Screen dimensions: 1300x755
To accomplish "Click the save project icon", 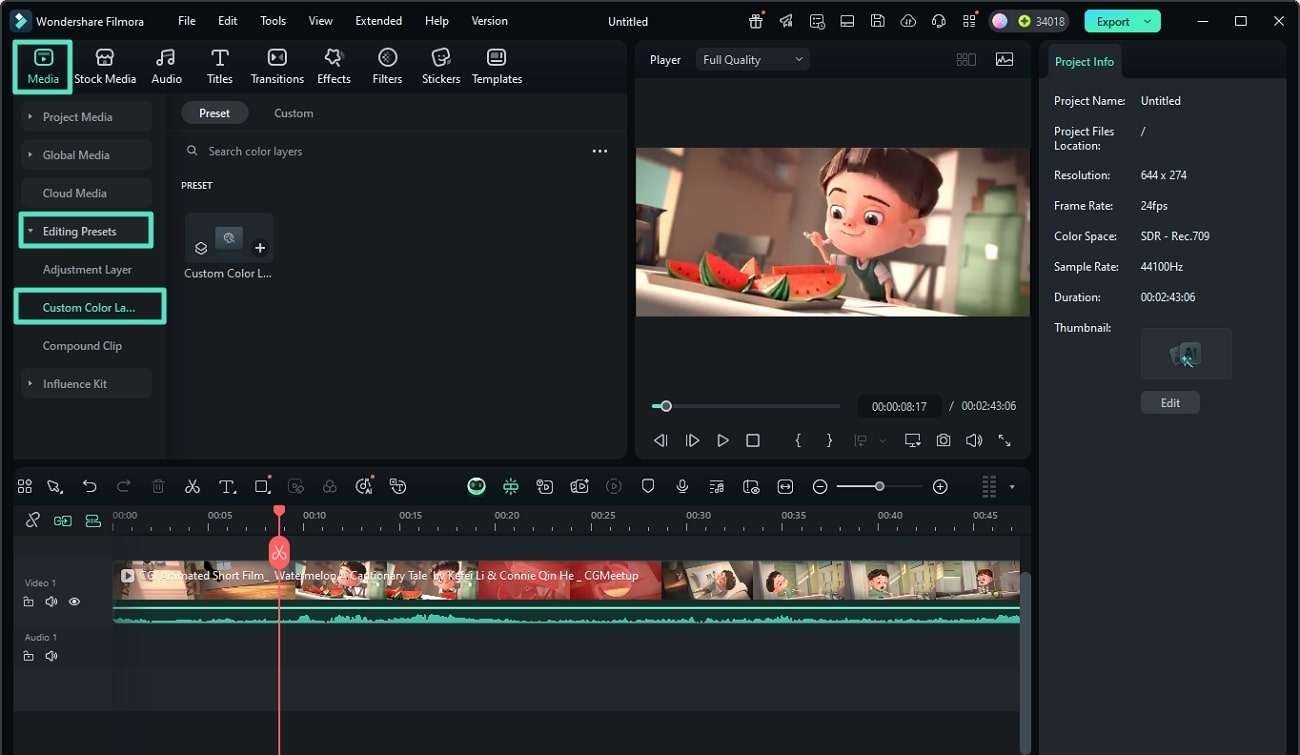I will 877,21.
